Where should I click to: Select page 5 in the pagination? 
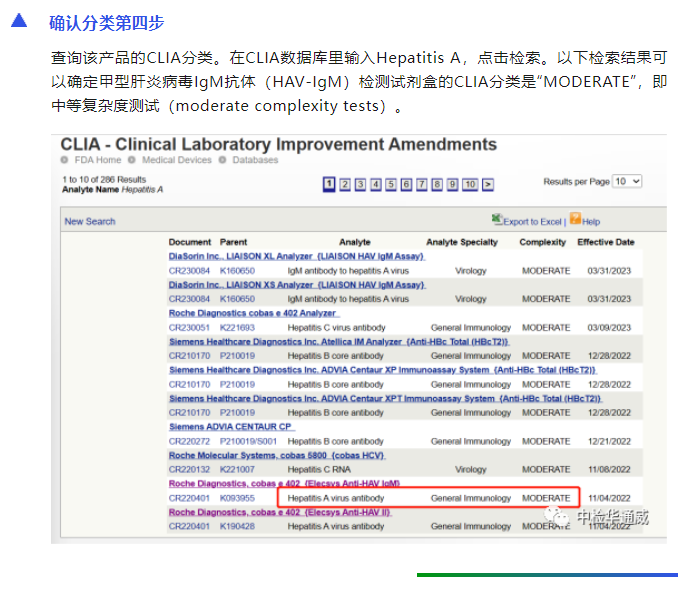(391, 184)
